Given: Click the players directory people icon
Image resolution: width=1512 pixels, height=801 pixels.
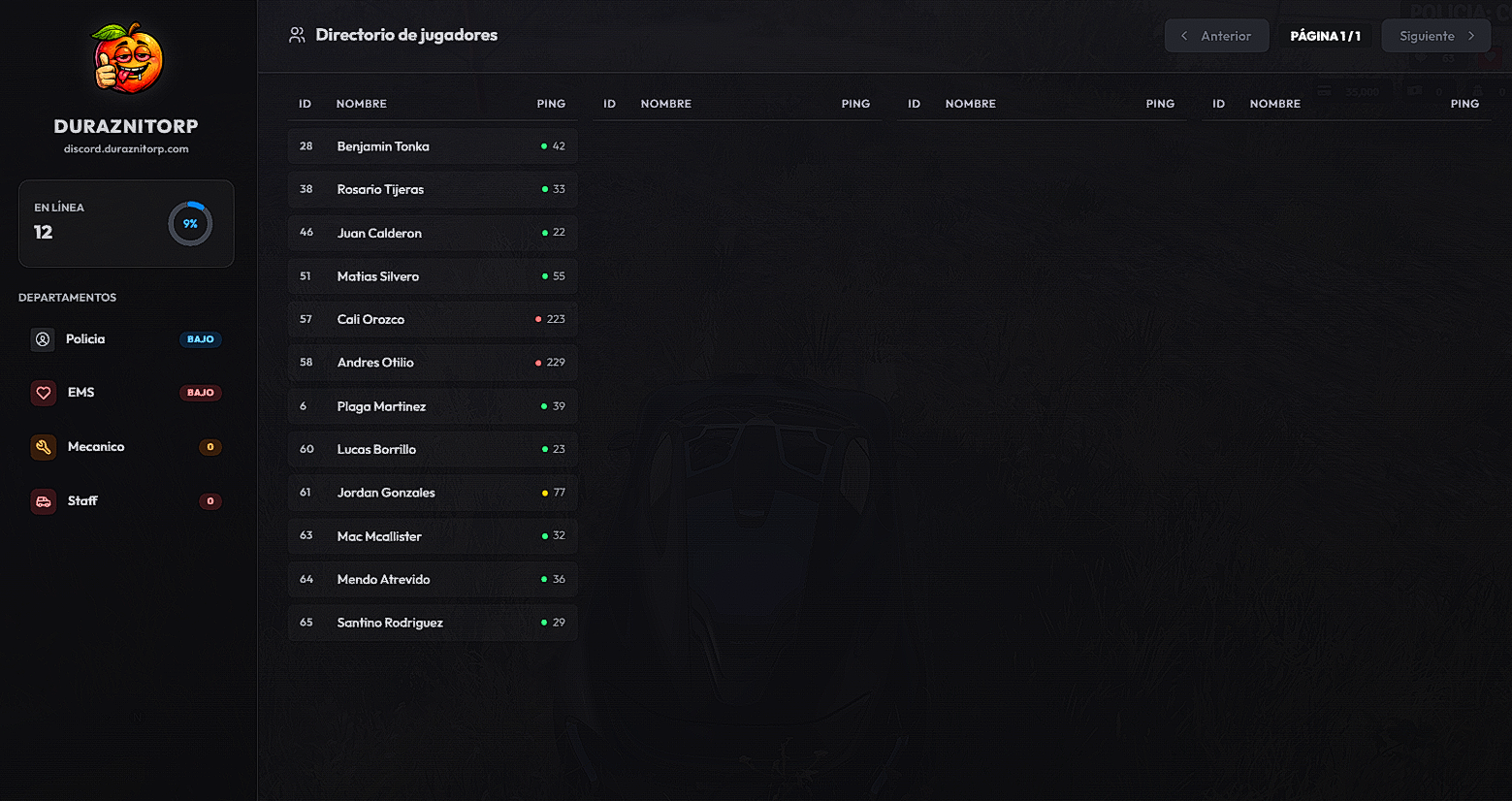Looking at the screenshot, I should pyautogui.click(x=297, y=35).
